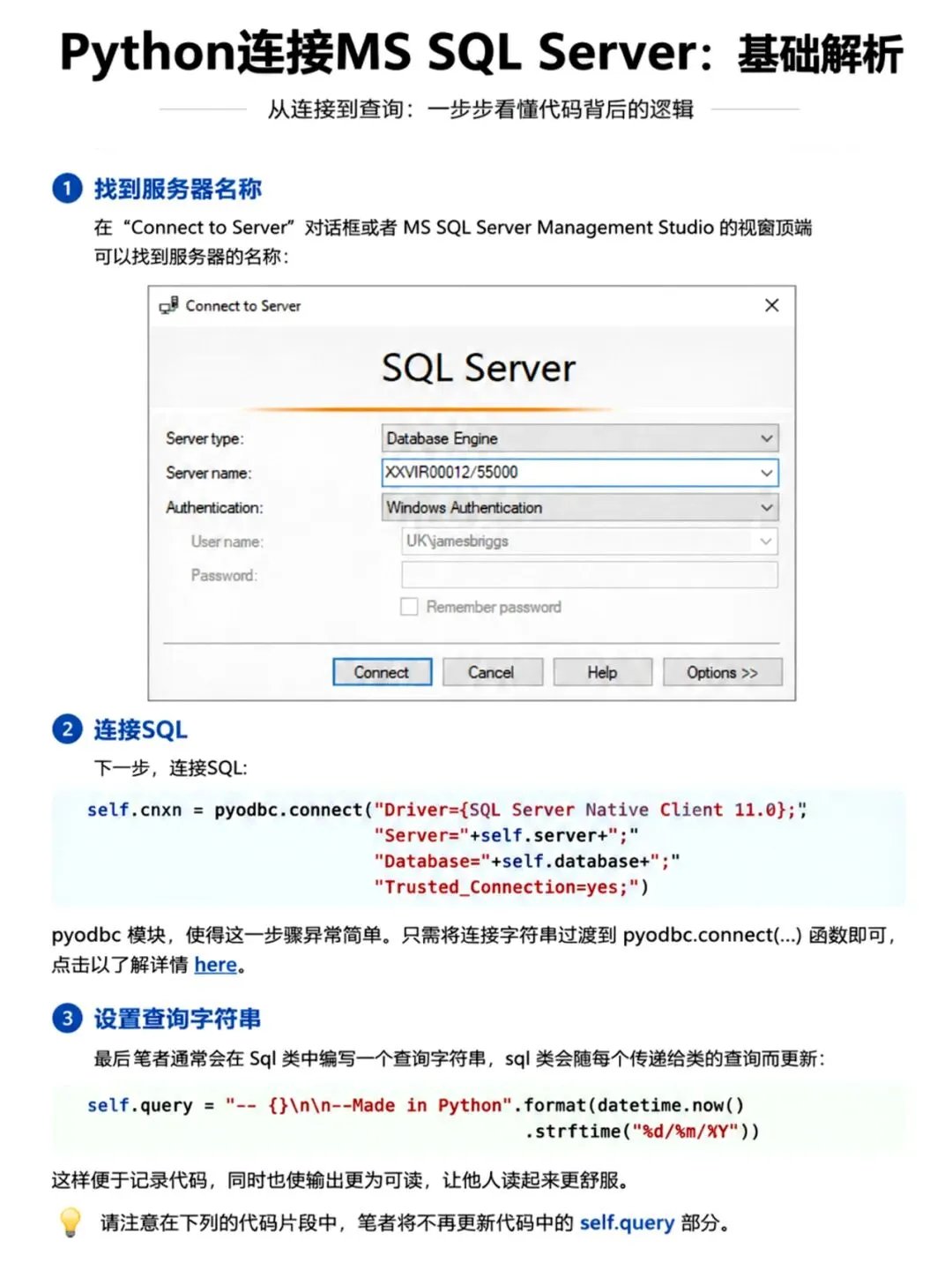
Task: Click inside the Password field
Action: pyautogui.click(x=590, y=575)
